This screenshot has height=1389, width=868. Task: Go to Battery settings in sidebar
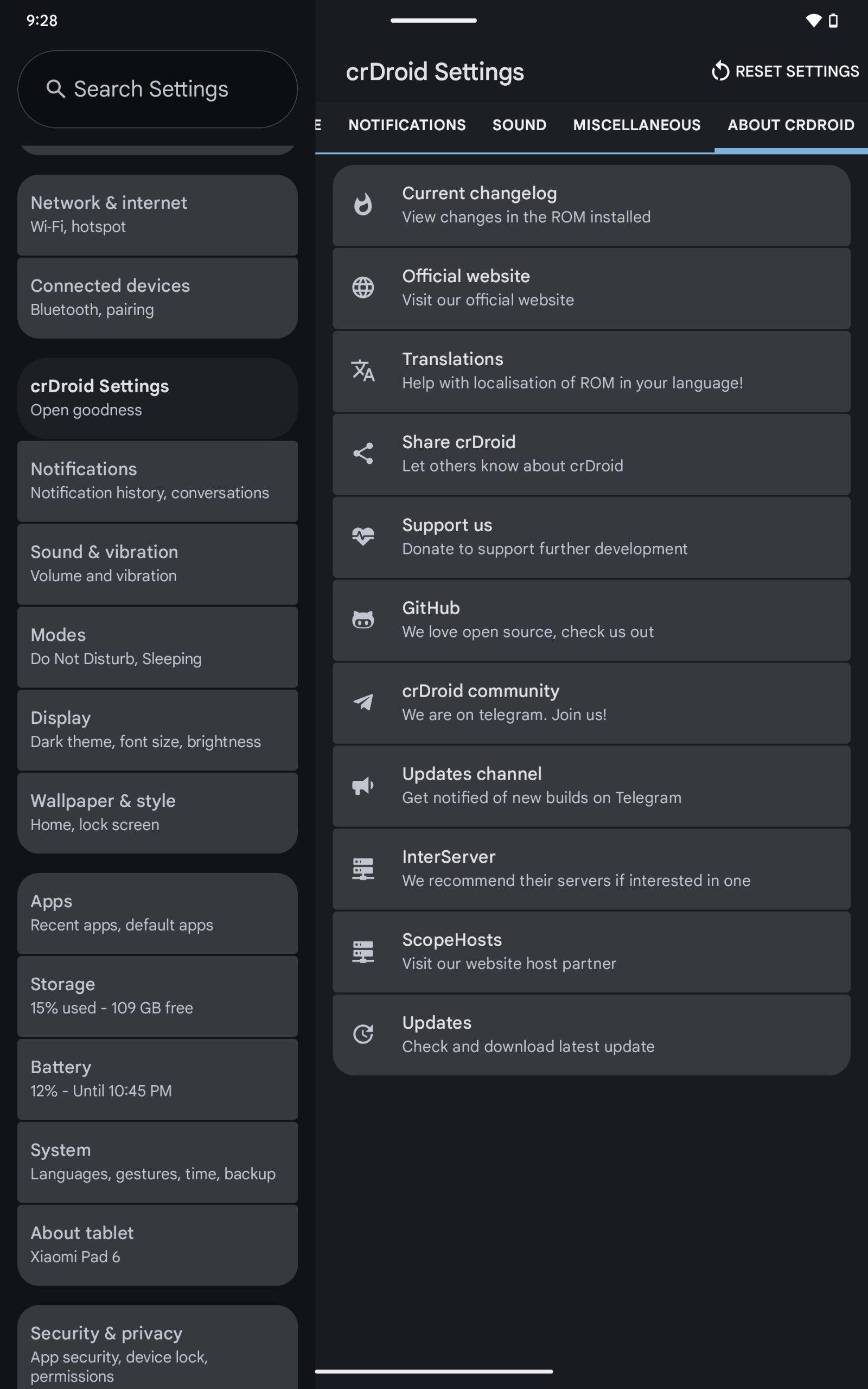click(158, 1079)
